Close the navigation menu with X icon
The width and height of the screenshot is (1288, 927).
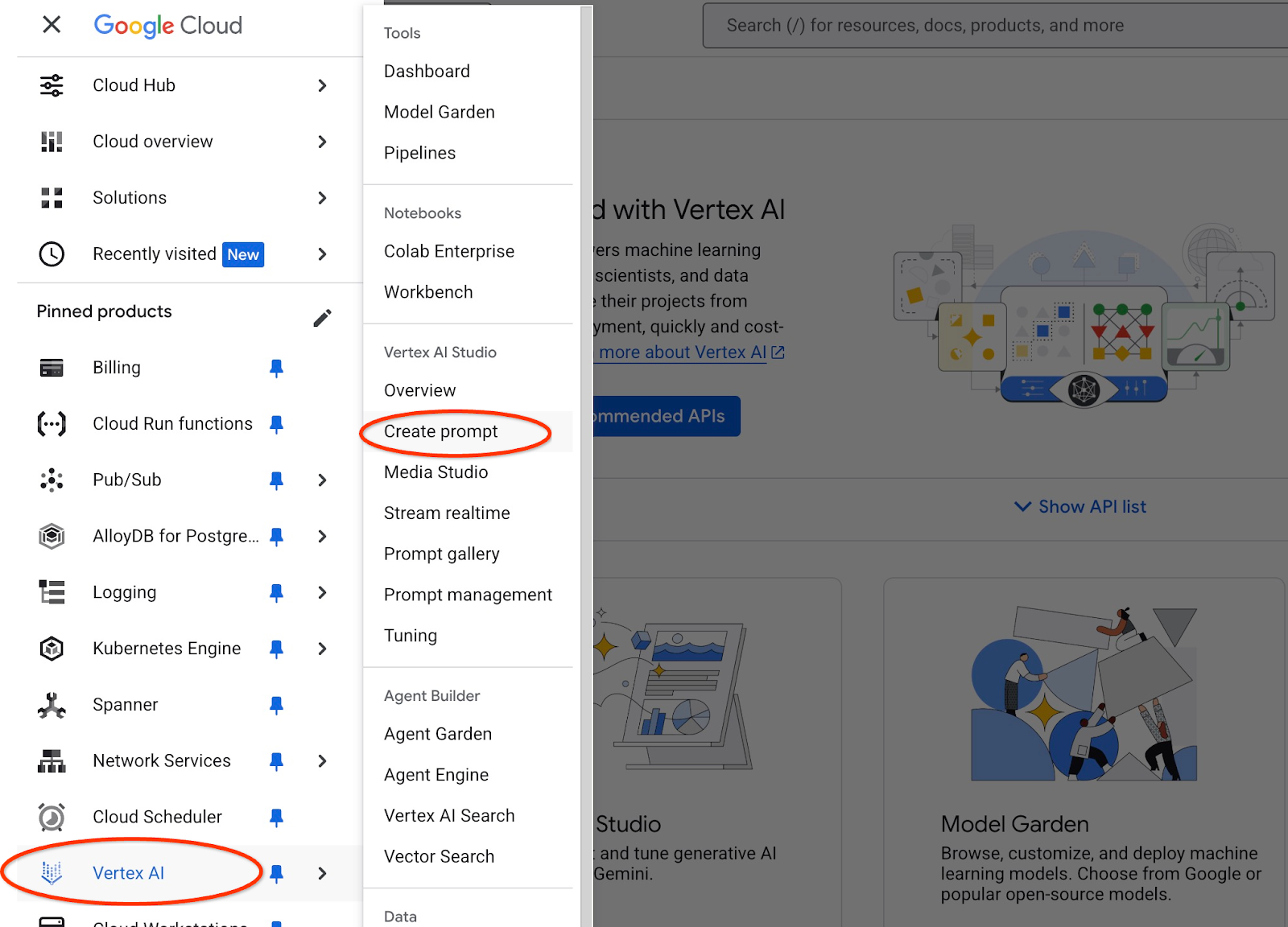[x=52, y=25]
